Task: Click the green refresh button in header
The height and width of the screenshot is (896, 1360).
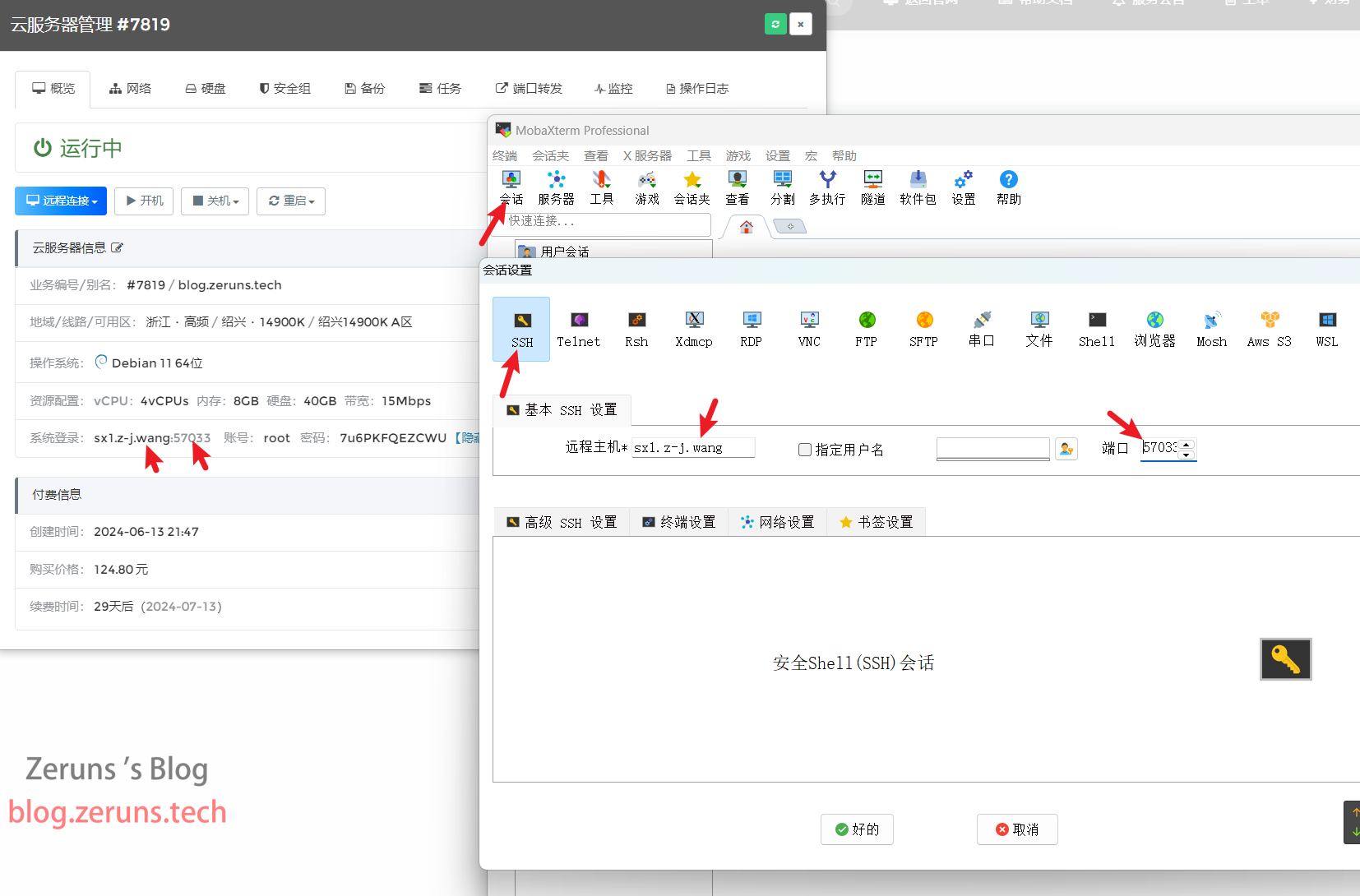Action: click(775, 24)
